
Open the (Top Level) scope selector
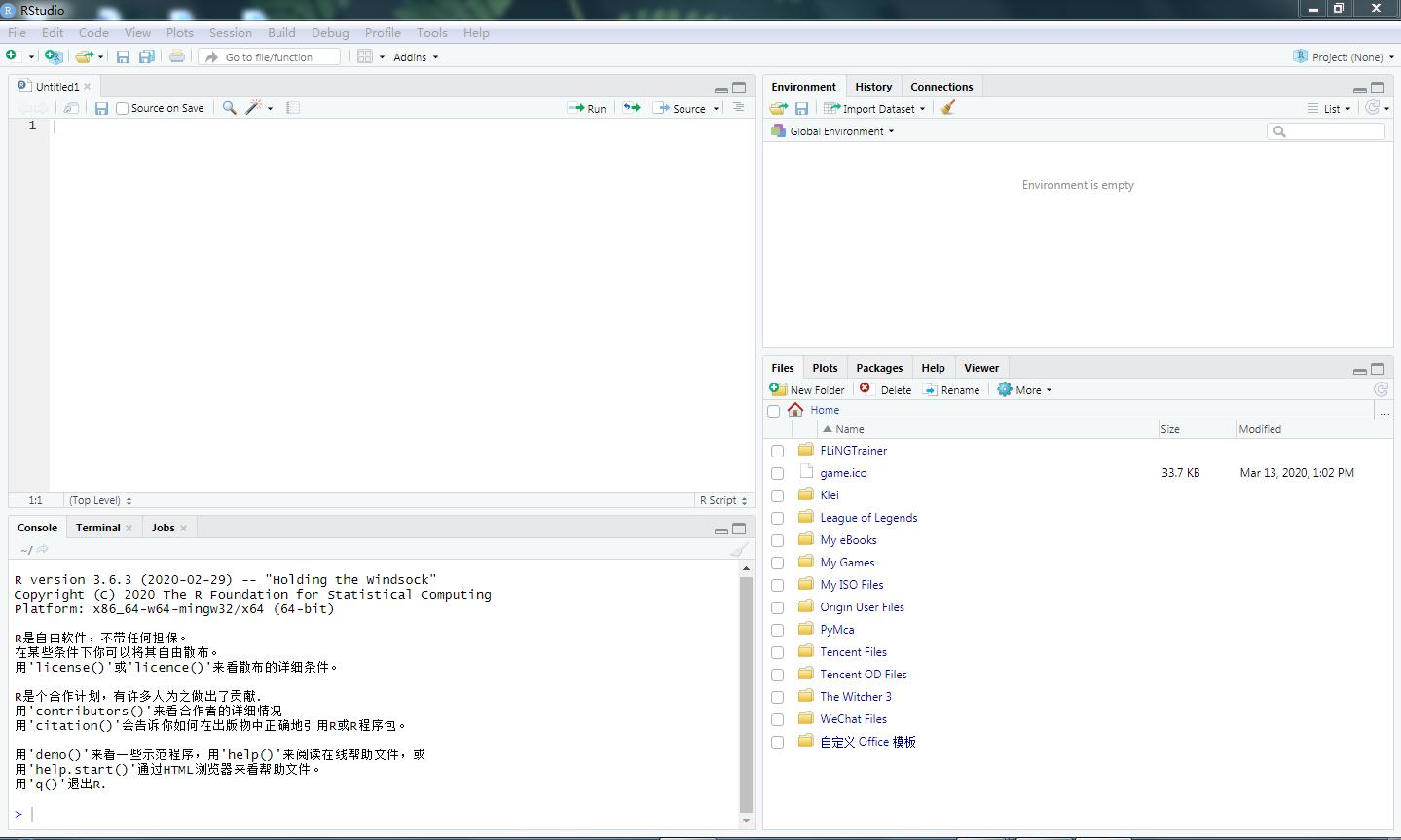point(100,500)
